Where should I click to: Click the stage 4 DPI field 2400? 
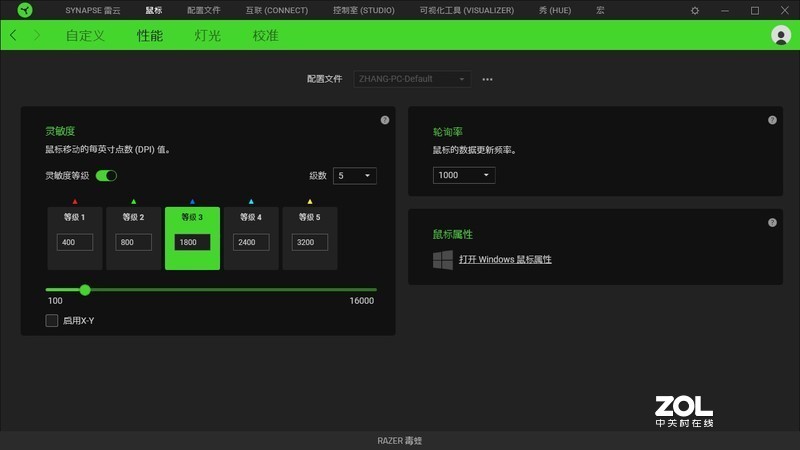coord(251,242)
